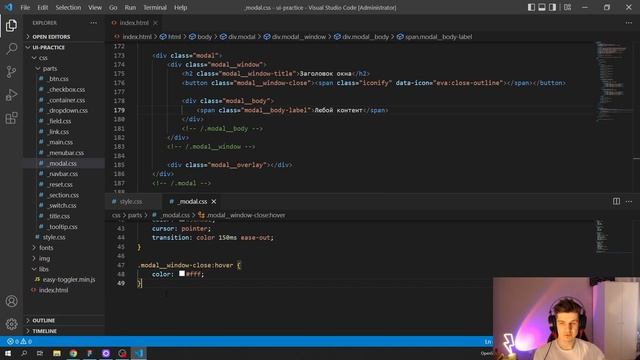The image size is (640, 360).
Task: Open the View menu
Action: click(95, 7)
